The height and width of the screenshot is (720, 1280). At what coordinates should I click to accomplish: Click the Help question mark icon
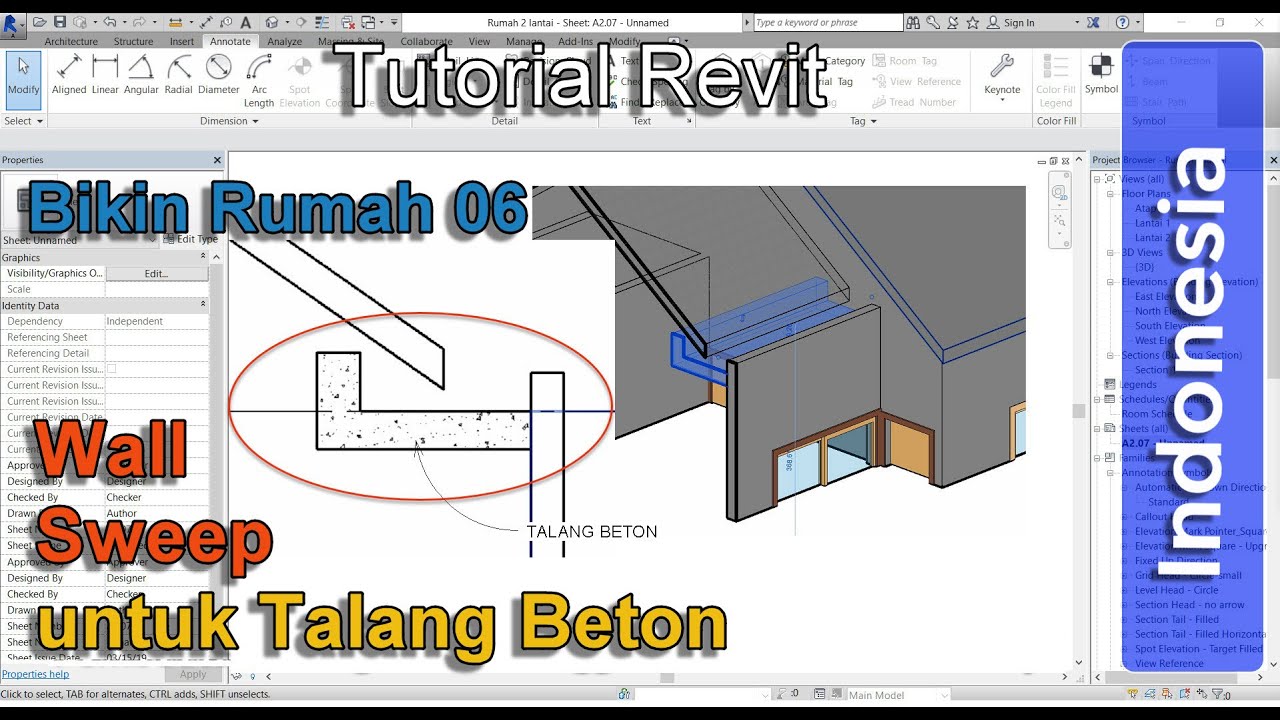pyautogui.click(x=1122, y=22)
